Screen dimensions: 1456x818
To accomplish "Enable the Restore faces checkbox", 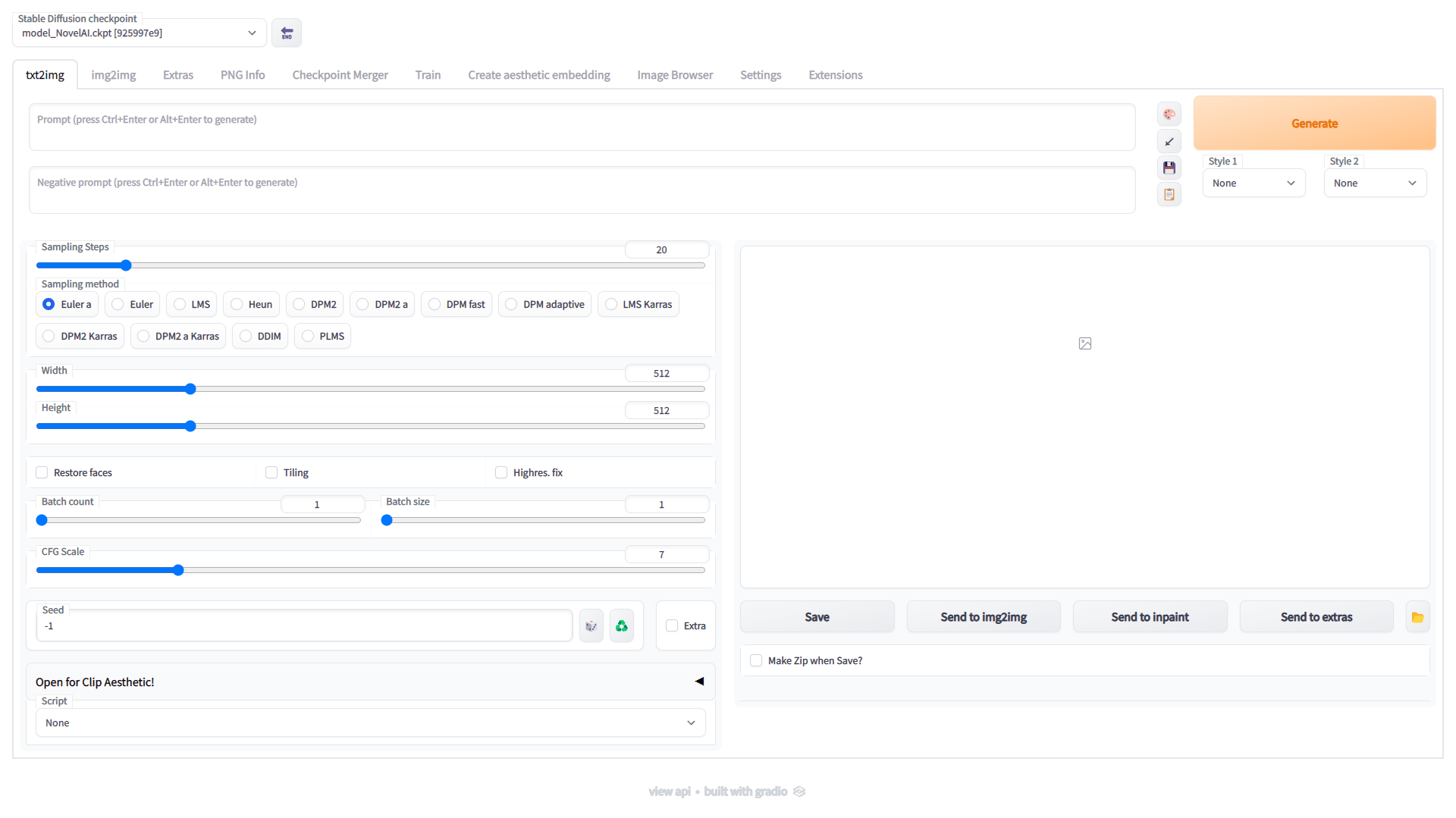I will [x=42, y=472].
